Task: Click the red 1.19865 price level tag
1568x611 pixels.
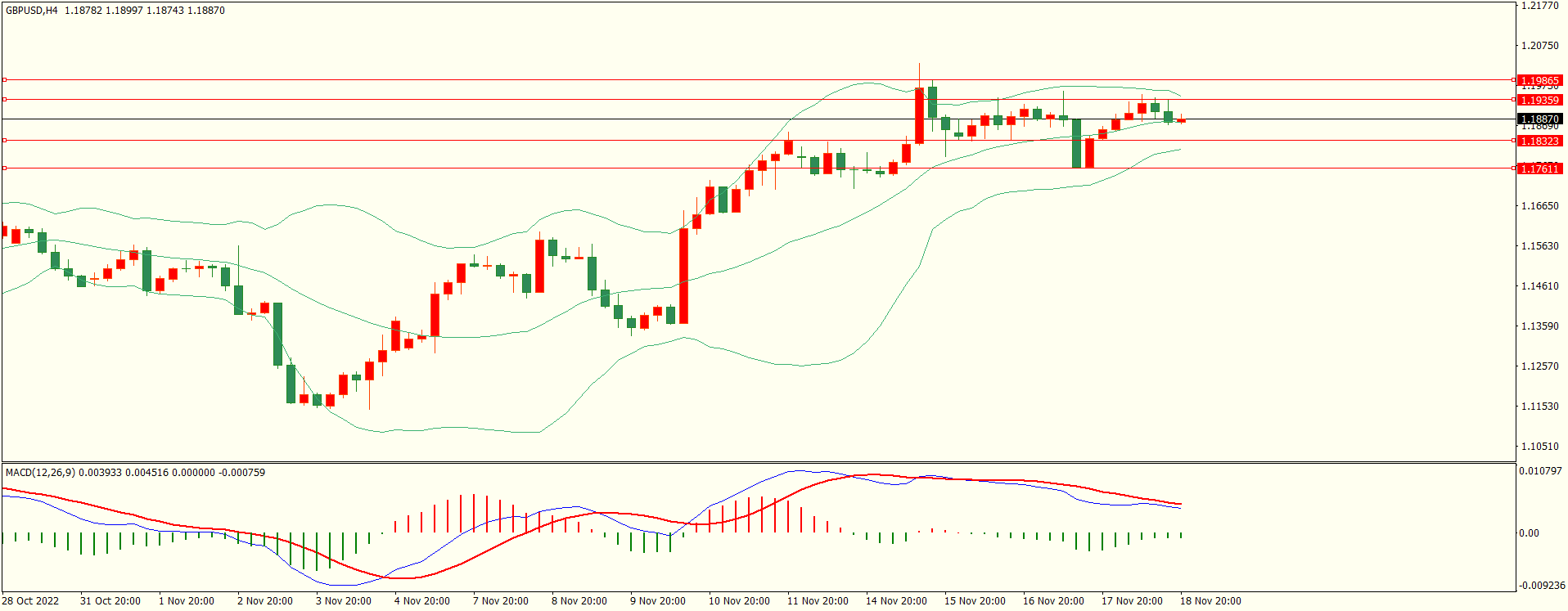Action: (x=1539, y=81)
